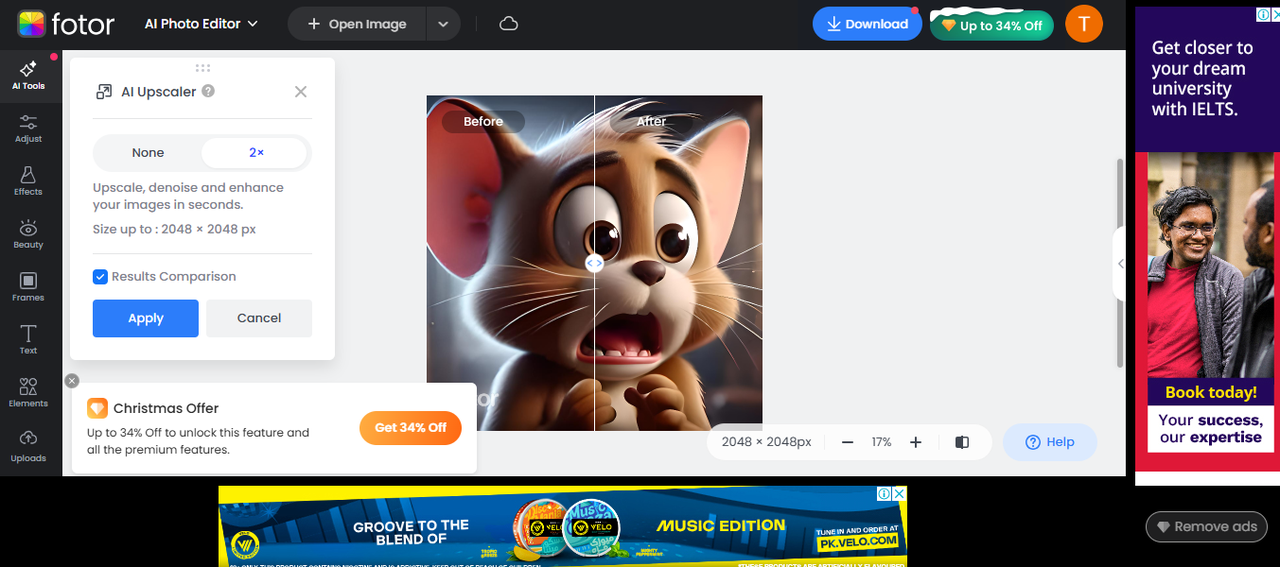Click the ad info icon on right ad
The image size is (1280, 567).
coord(1264,15)
